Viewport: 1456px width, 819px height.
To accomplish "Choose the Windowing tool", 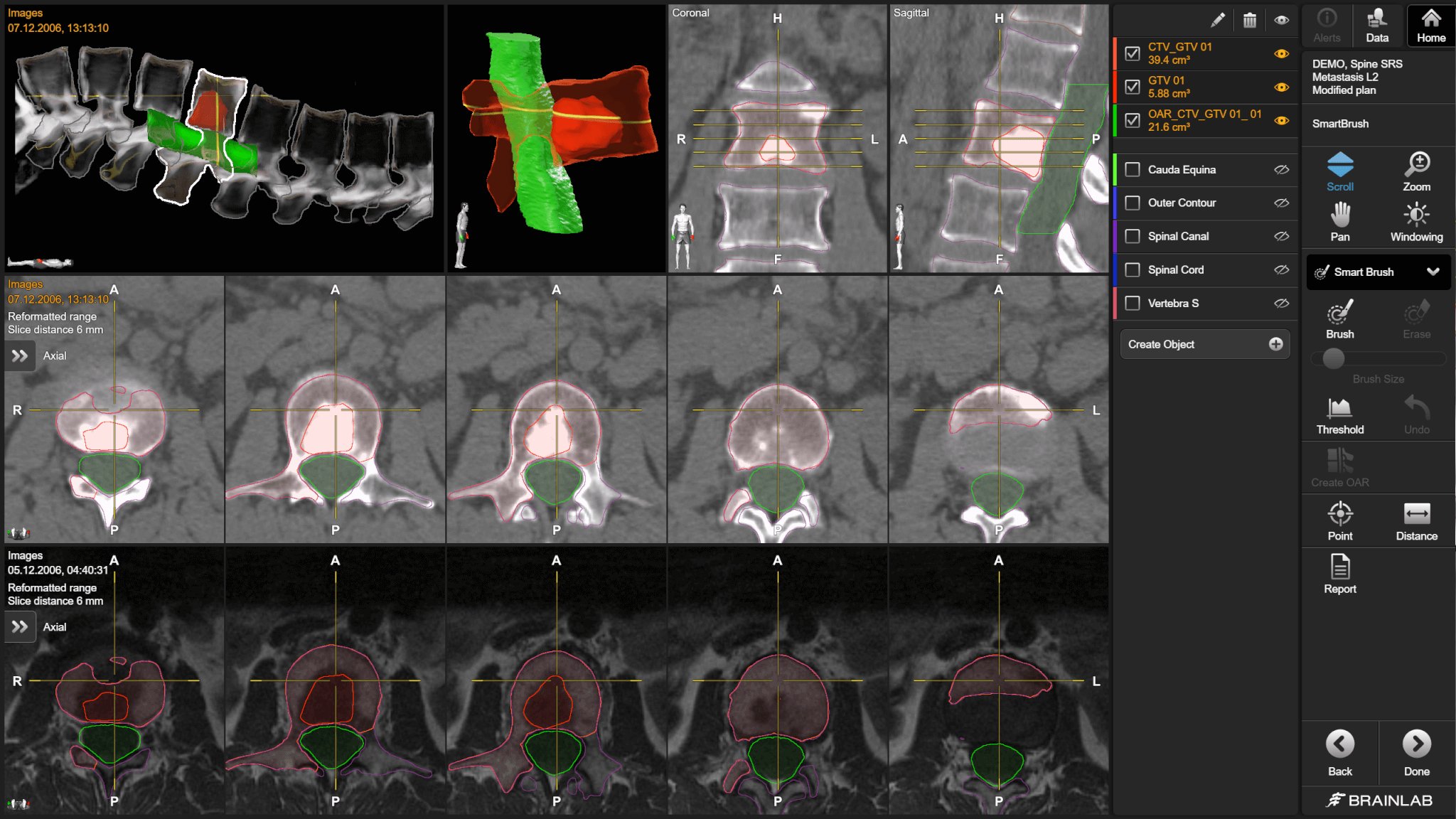I will [1415, 221].
